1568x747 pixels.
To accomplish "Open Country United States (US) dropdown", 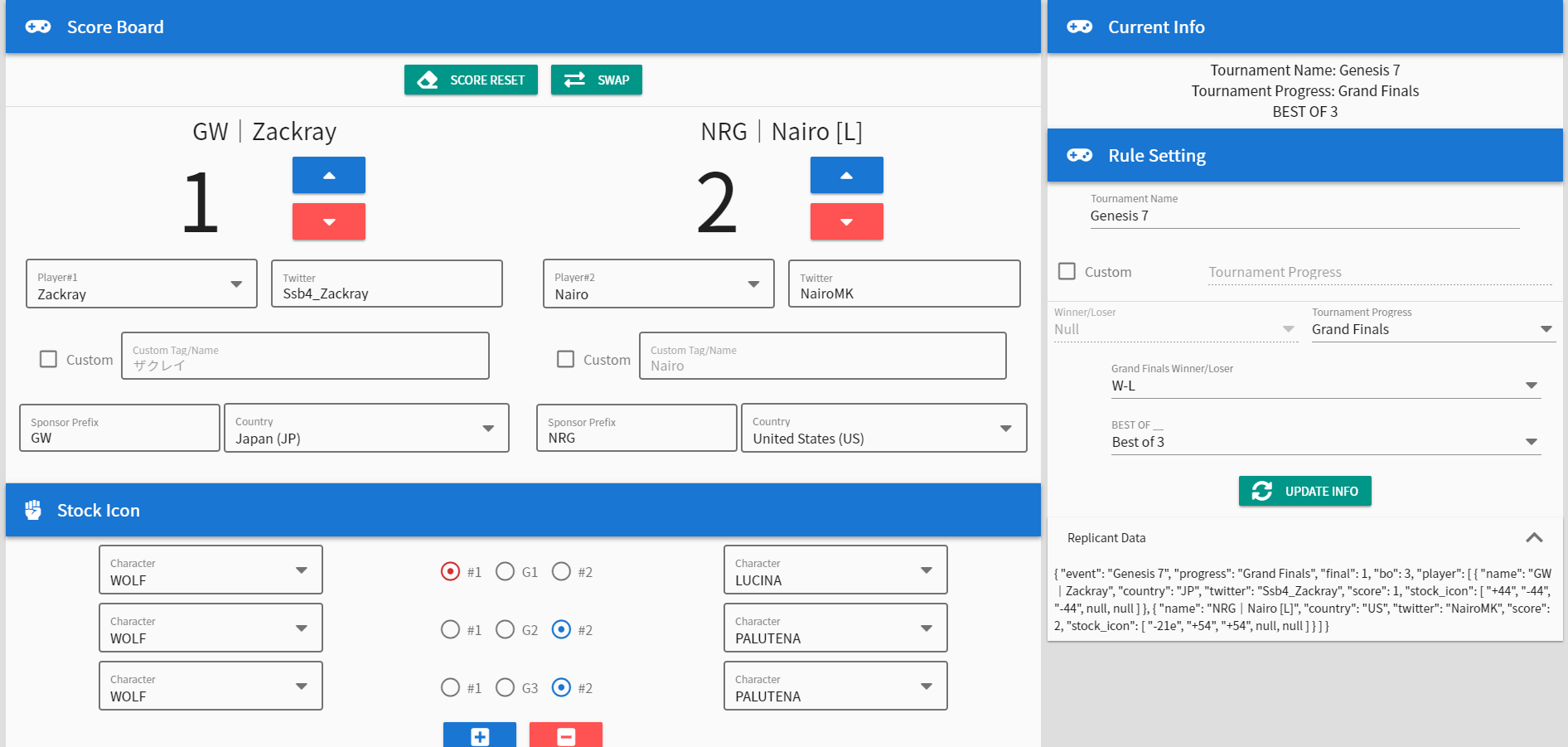I will point(884,428).
